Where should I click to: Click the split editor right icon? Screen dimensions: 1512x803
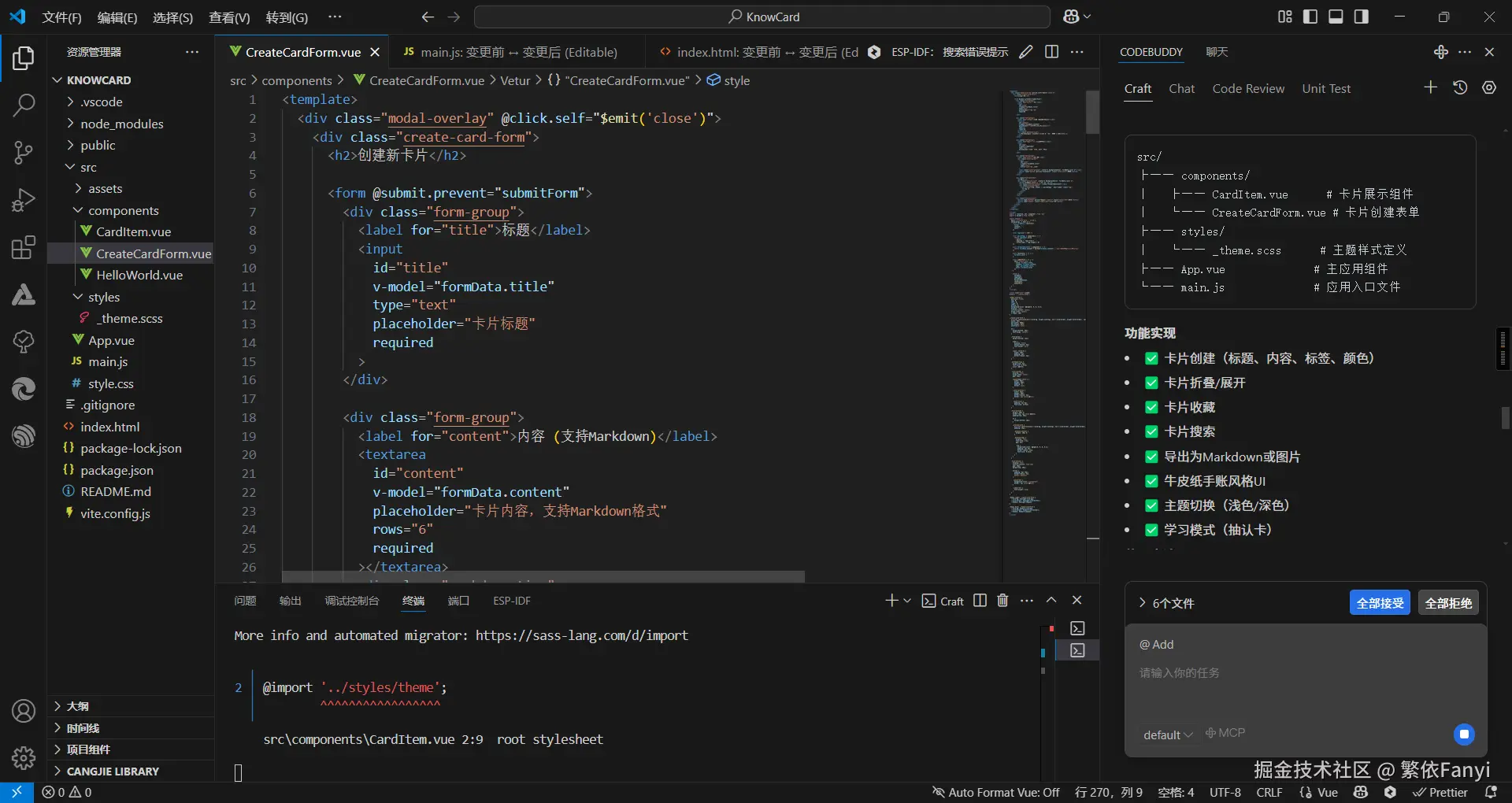tap(1051, 52)
